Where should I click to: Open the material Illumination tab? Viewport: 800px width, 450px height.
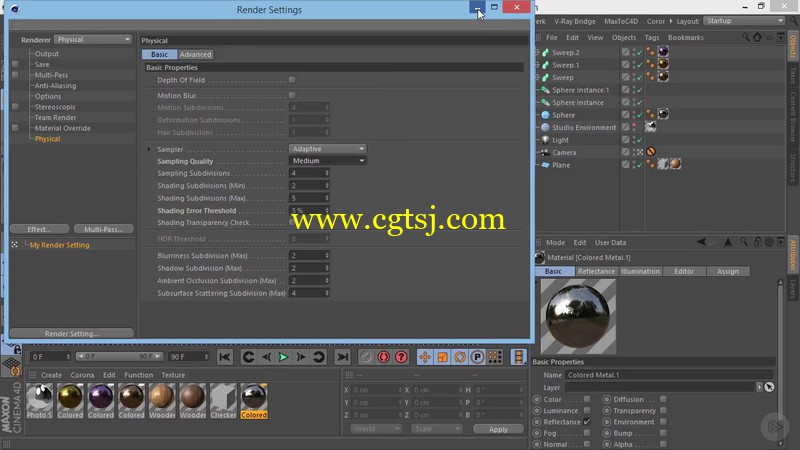(640, 271)
